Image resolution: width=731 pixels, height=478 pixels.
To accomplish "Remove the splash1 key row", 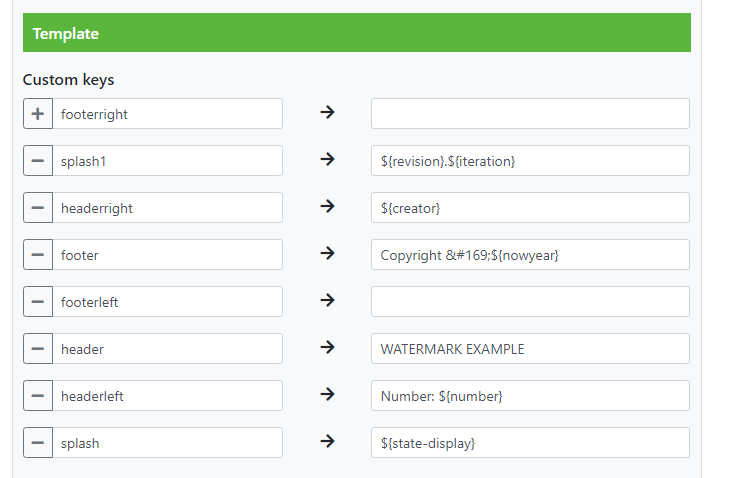I will pyautogui.click(x=38, y=161).
